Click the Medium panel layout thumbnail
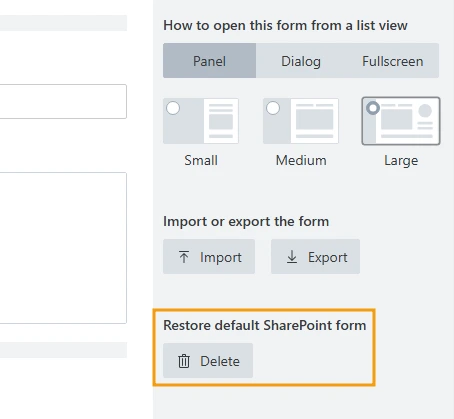This screenshot has width=454, height=419. 301,121
